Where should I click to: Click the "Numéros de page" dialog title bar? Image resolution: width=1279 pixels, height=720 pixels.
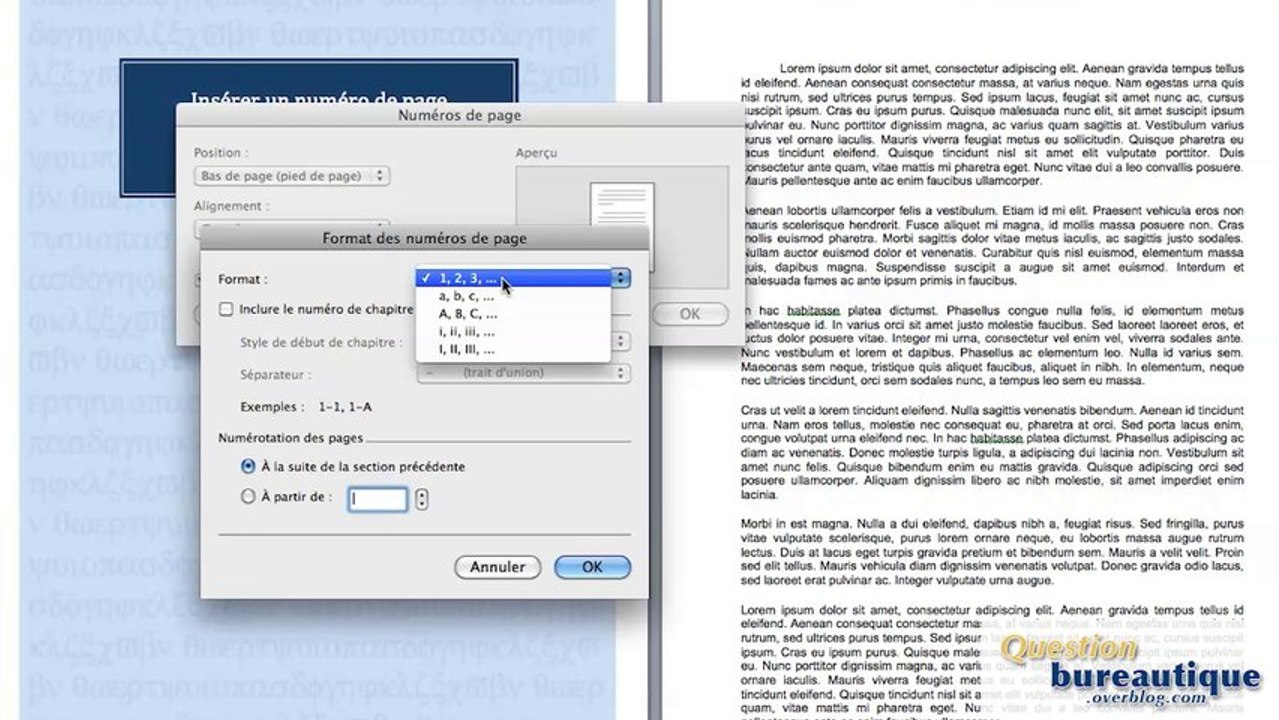pyautogui.click(x=459, y=116)
